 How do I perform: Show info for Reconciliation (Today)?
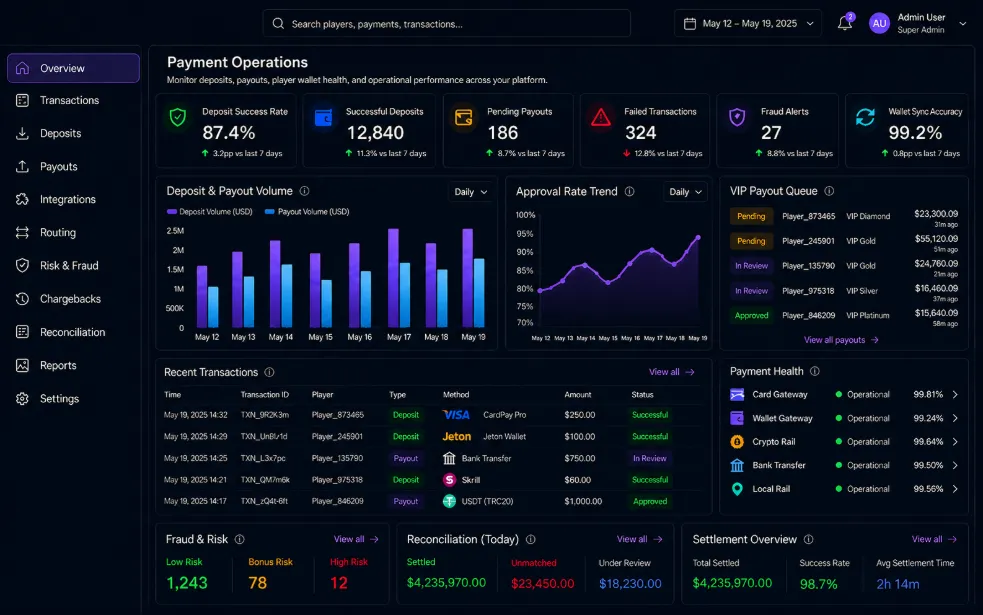pos(530,539)
